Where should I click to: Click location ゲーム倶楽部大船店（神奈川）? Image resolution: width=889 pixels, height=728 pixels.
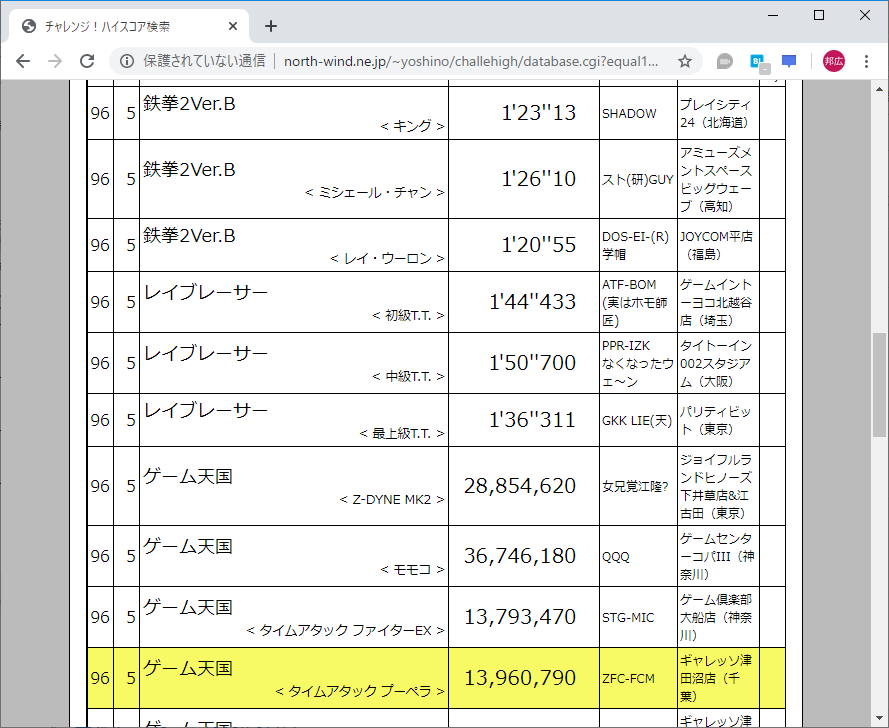tap(716, 617)
